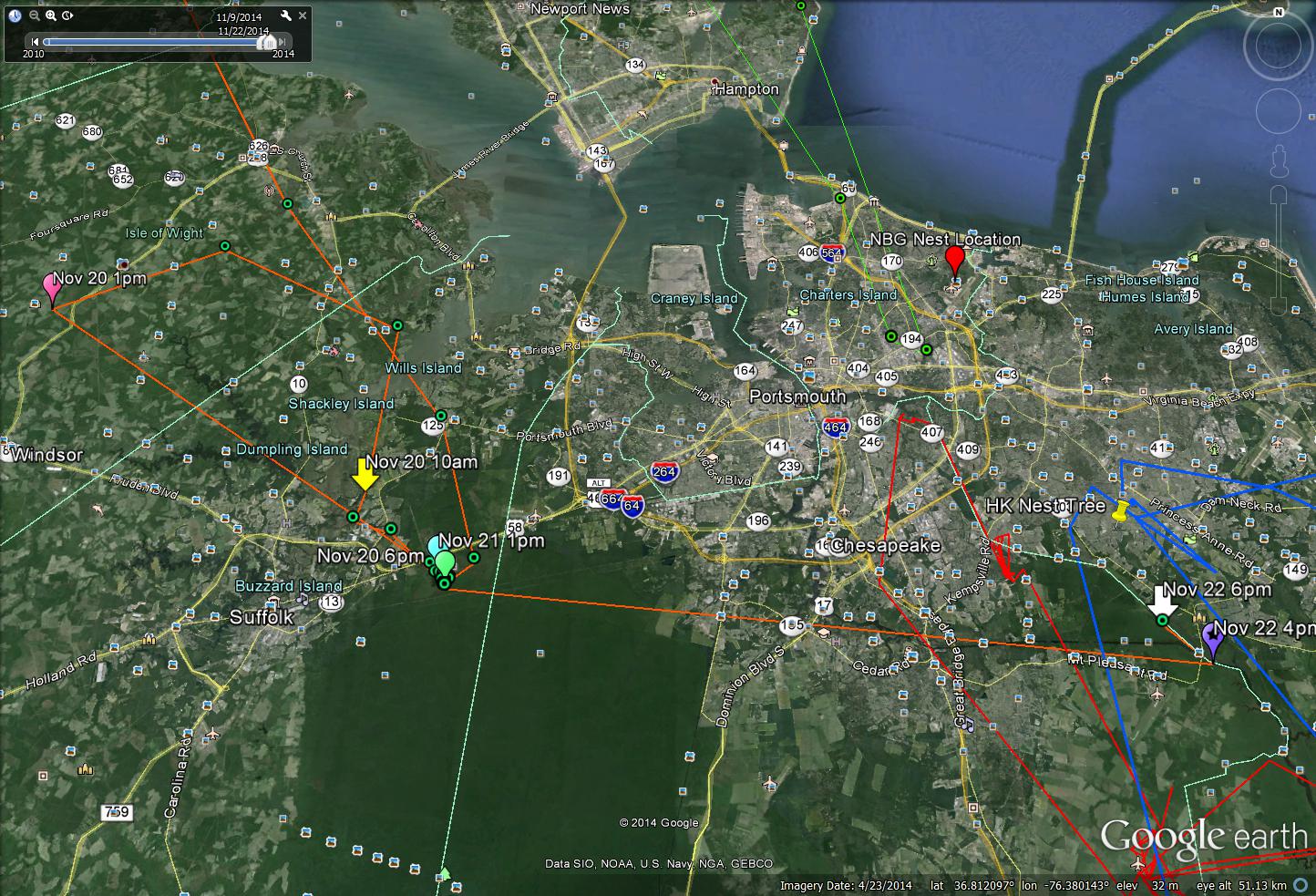Viewport: 1316px width, 896px height.
Task: Click the Nov 20 6pm label
Action: tap(370, 556)
